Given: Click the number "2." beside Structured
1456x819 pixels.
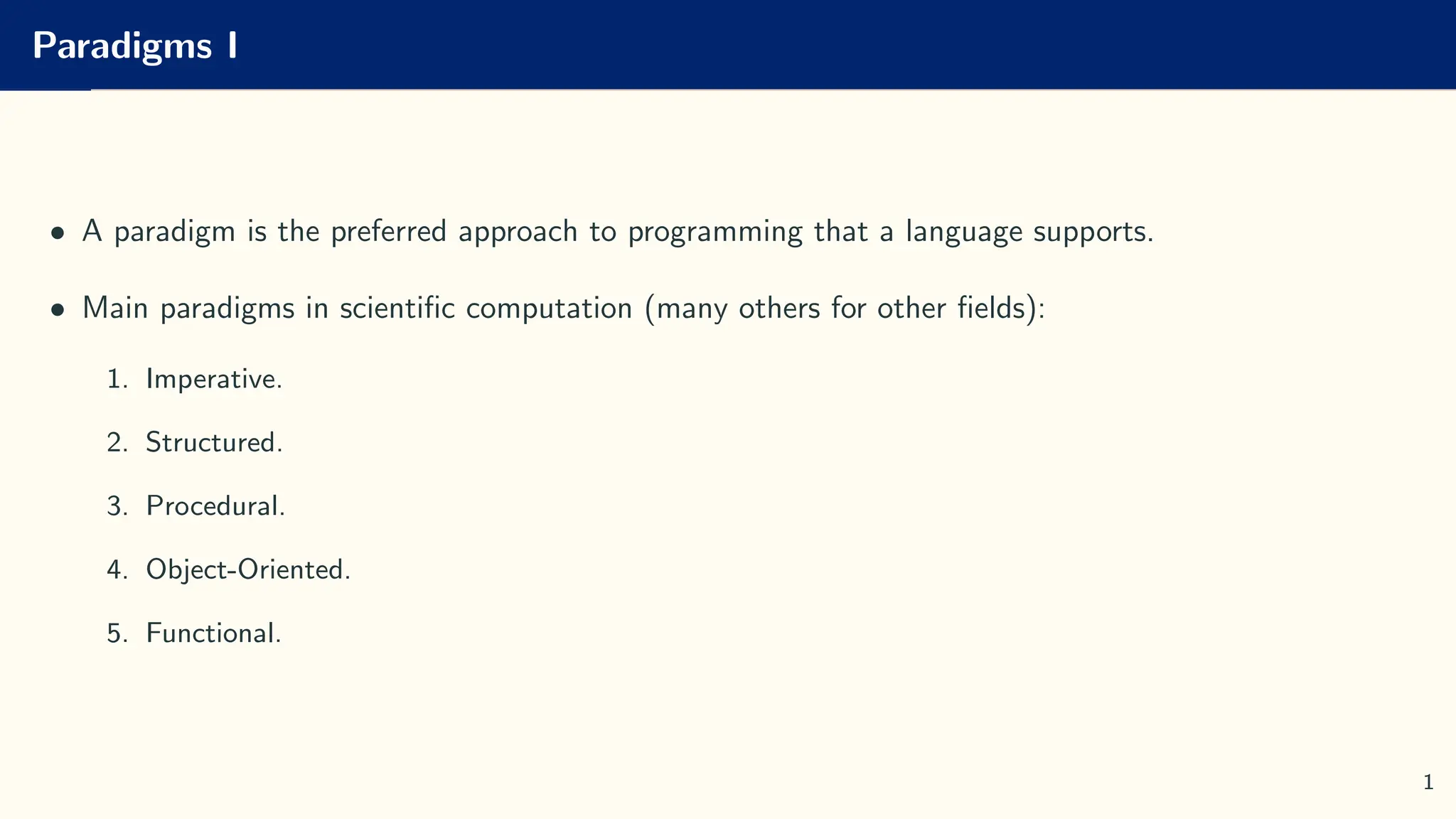Looking at the screenshot, I should 117,442.
